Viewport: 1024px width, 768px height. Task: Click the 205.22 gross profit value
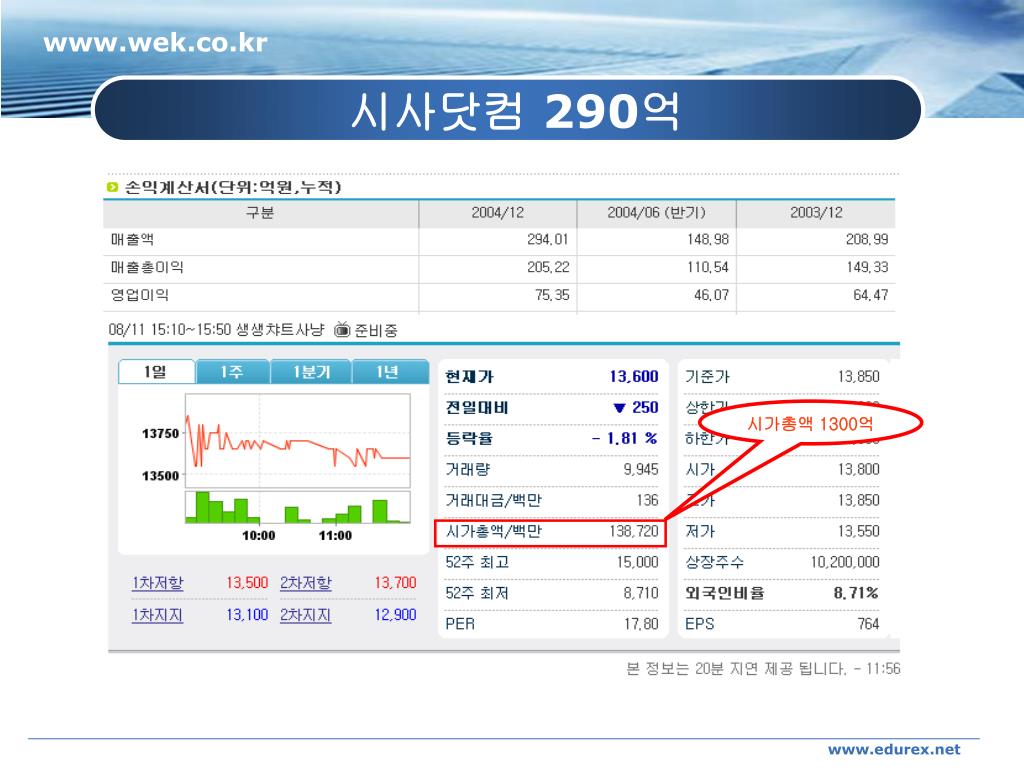click(x=548, y=267)
